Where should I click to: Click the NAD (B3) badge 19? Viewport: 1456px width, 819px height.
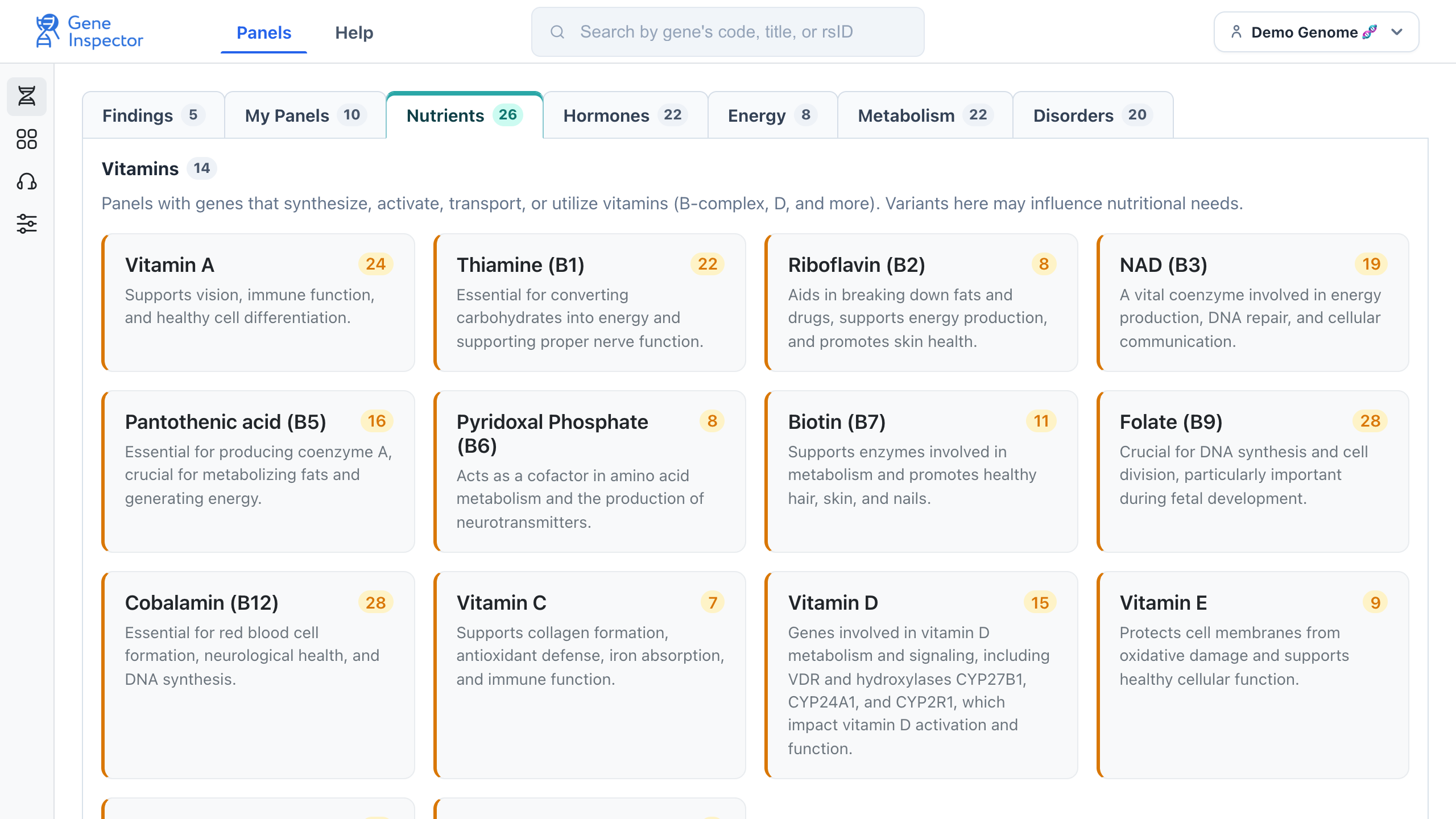pos(1371,264)
